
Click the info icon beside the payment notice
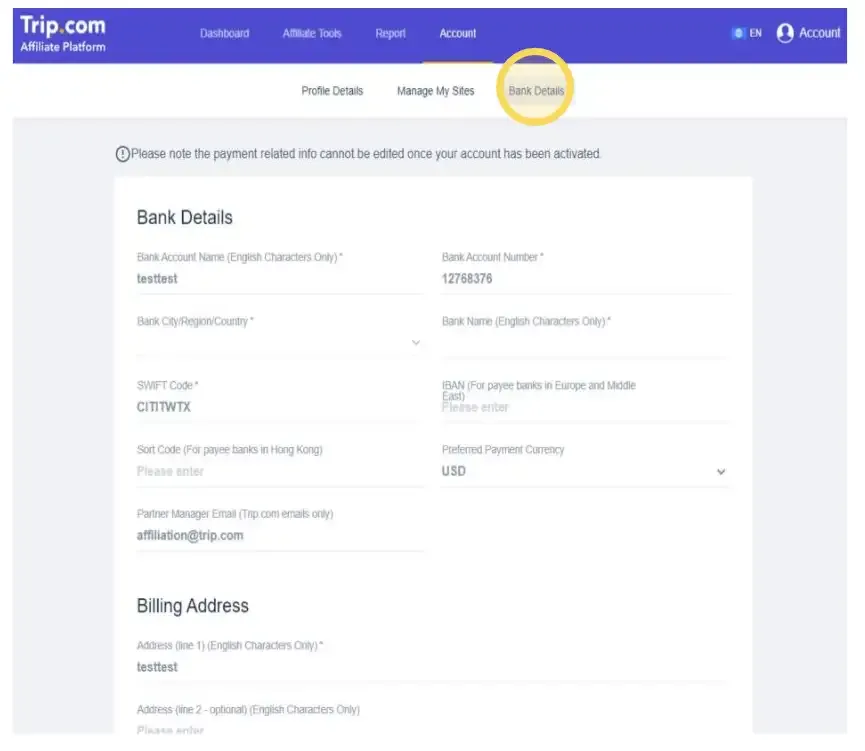click(x=121, y=154)
